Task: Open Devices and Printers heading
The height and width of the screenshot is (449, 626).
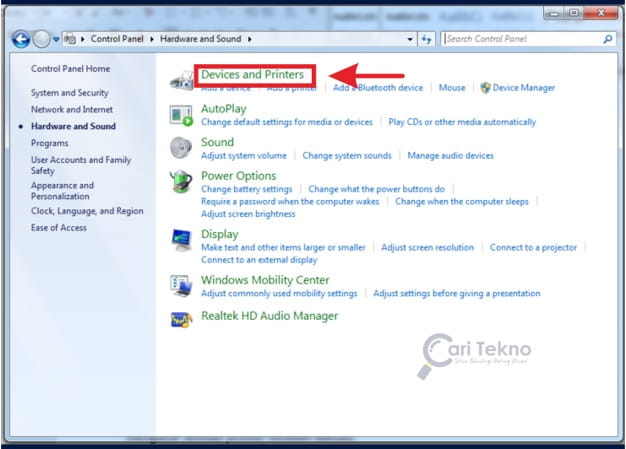Action: (252, 75)
